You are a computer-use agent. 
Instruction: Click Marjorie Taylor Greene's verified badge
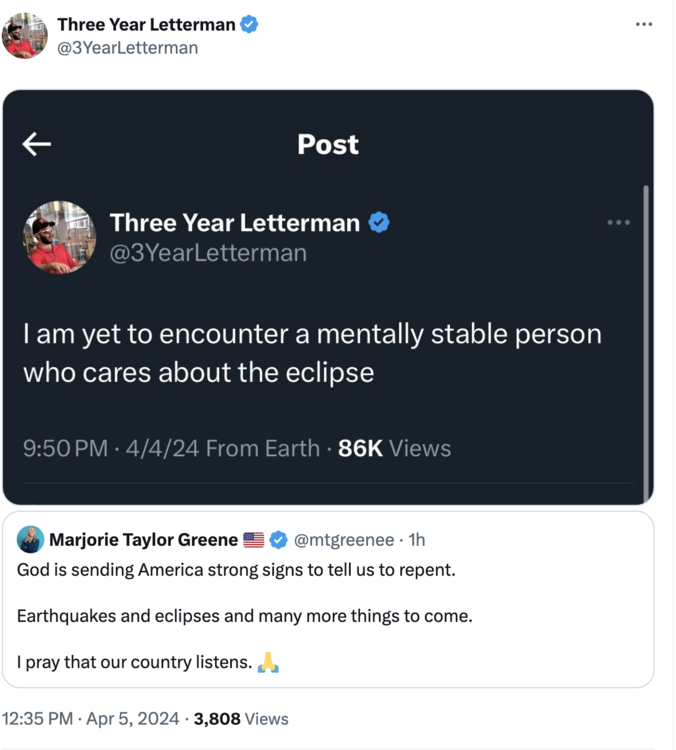pos(279,540)
